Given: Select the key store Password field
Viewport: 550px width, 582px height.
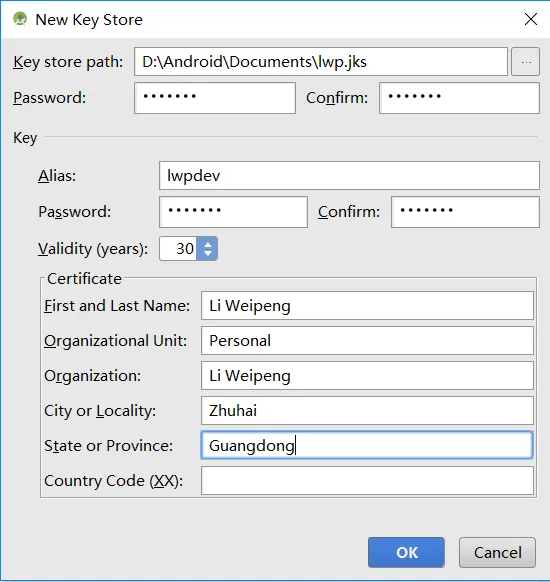Looking at the screenshot, I should click(x=215, y=98).
